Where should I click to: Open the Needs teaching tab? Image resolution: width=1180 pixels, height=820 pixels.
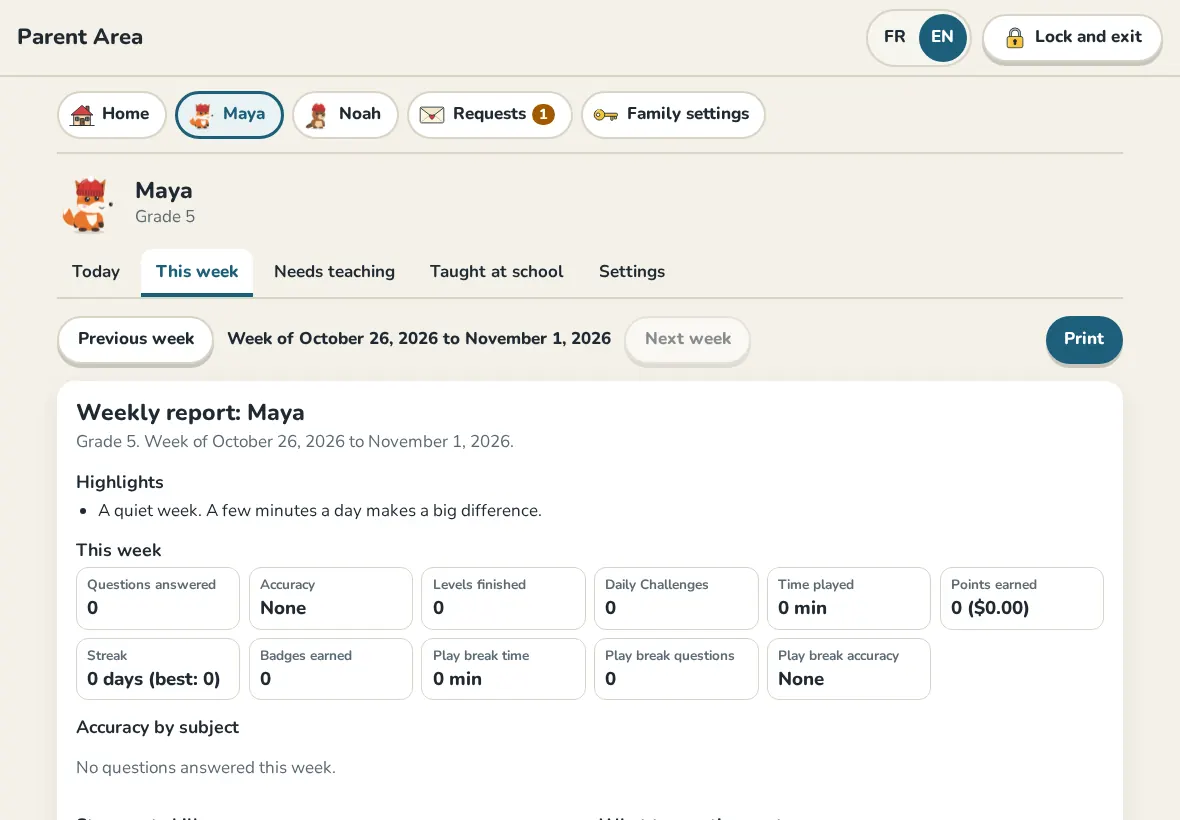click(x=334, y=272)
